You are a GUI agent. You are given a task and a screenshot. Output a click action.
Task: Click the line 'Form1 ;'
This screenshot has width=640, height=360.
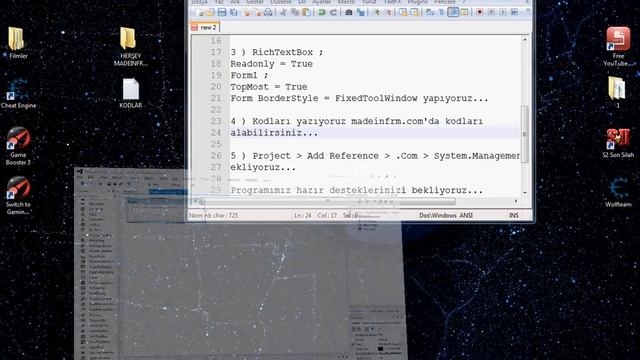coord(249,75)
